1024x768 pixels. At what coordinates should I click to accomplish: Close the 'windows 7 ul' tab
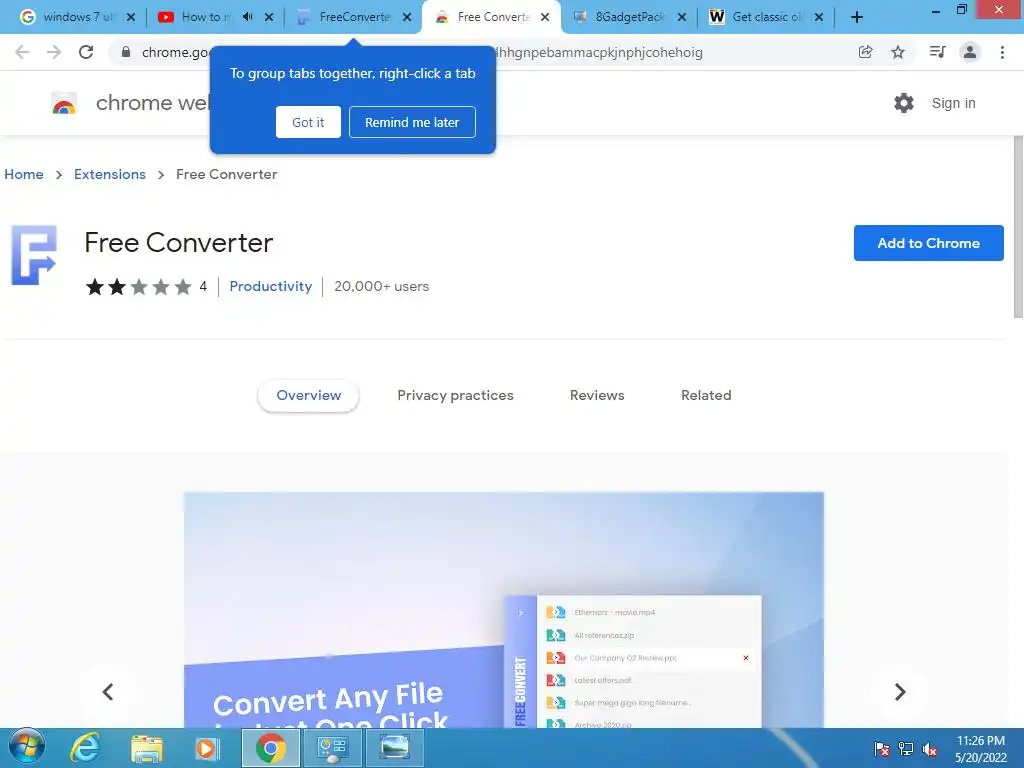click(x=131, y=17)
